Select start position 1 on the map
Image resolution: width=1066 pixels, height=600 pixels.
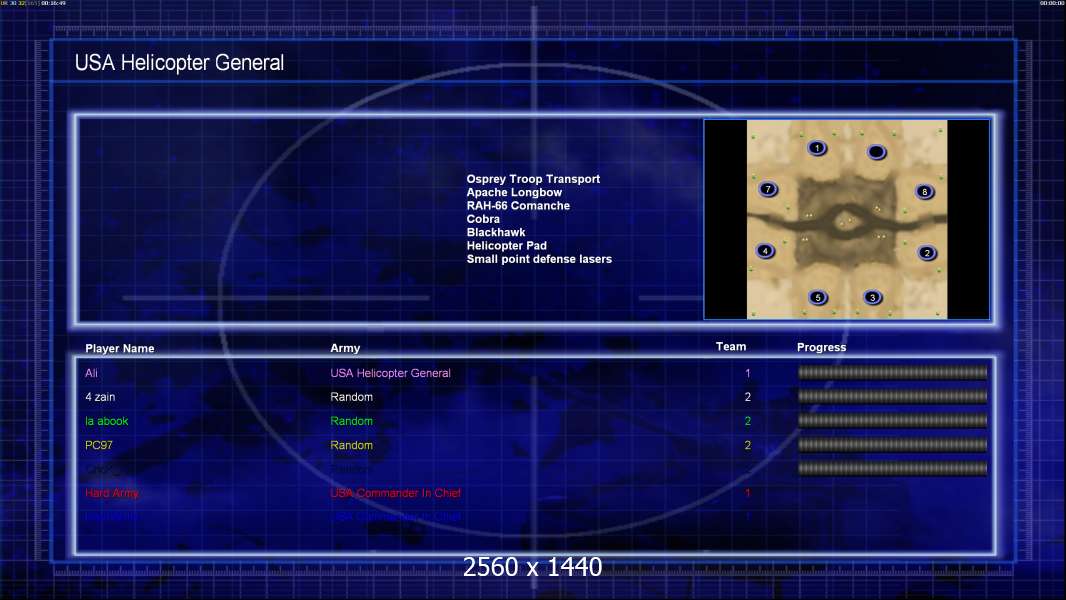817,147
